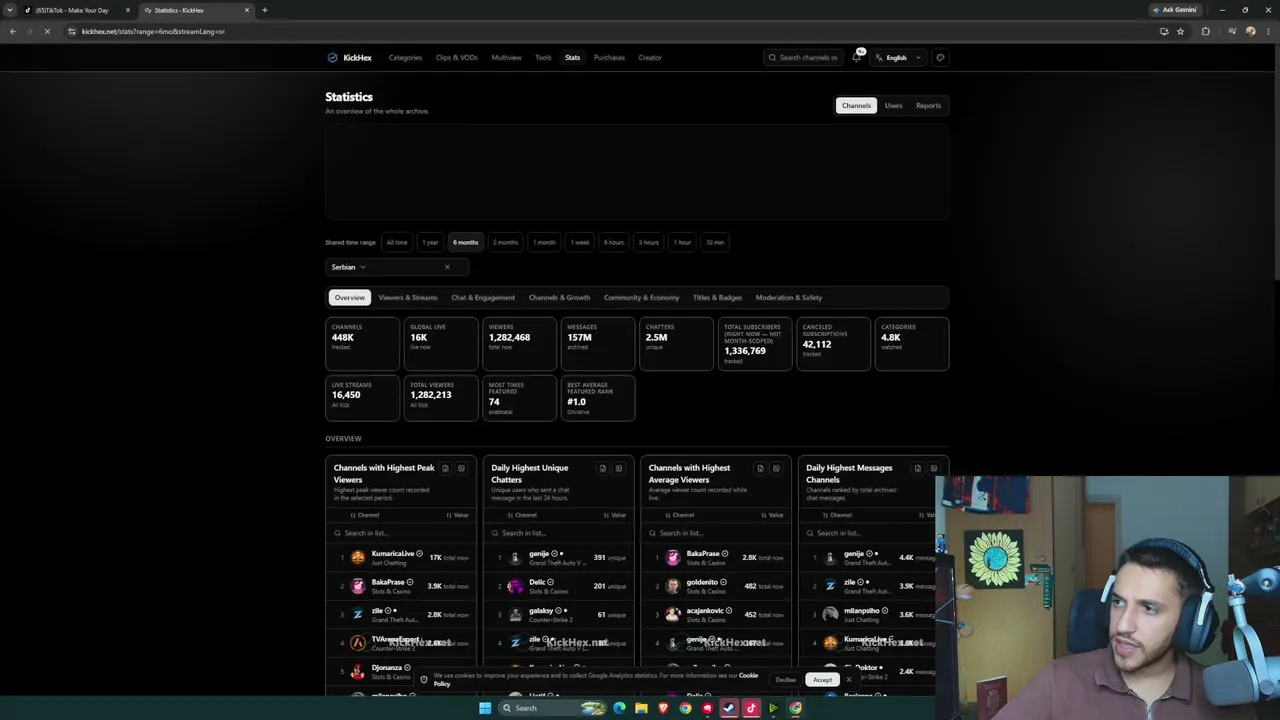The image size is (1280, 720).
Task: Export the Daily Highest Unique Chatters card
Action: coord(603,468)
